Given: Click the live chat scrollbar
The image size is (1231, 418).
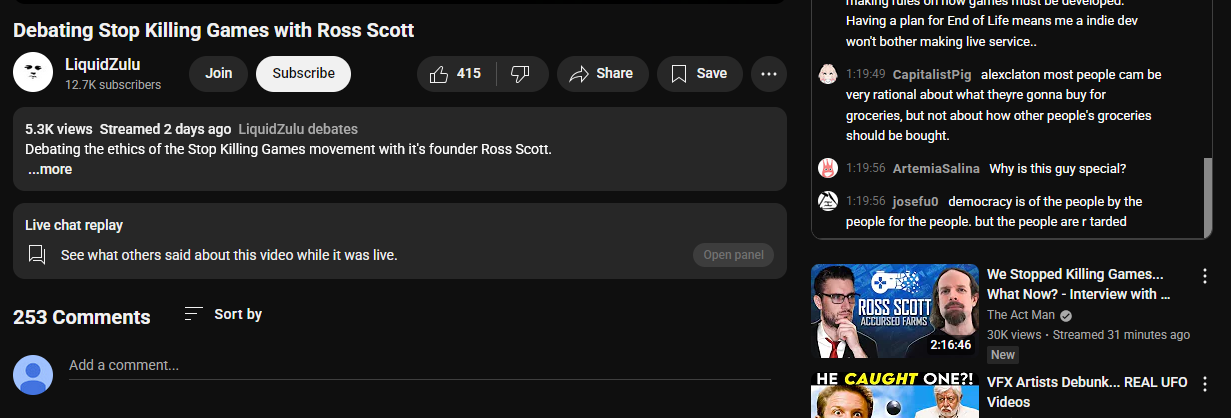Looking at the screenshot, I should point(1207,195).
